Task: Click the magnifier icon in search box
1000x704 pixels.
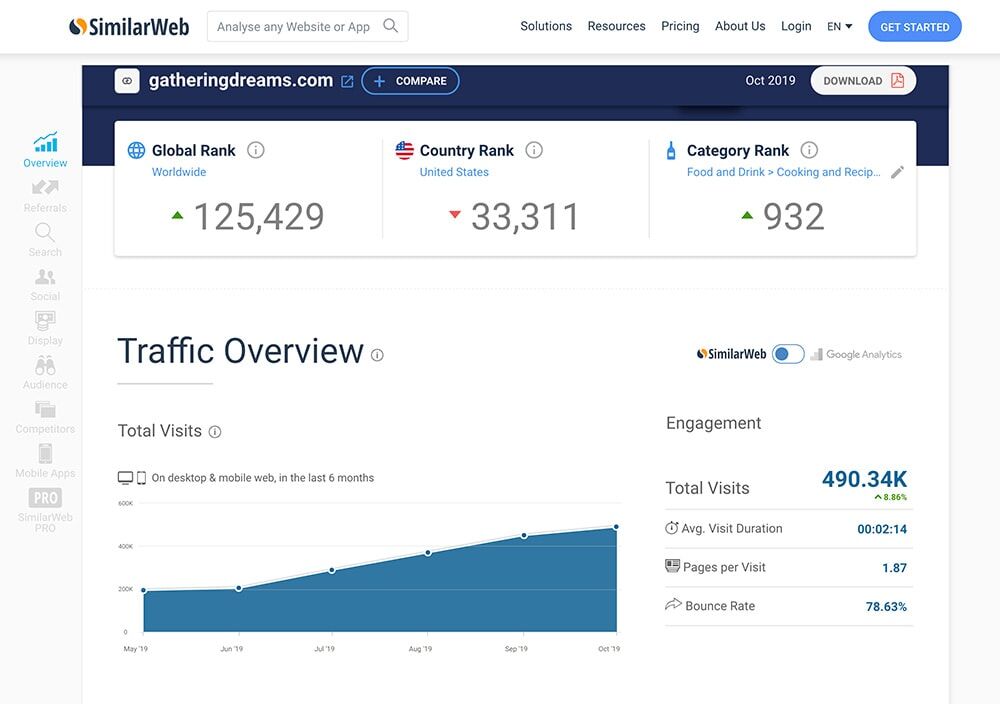Action: point(390,26)
